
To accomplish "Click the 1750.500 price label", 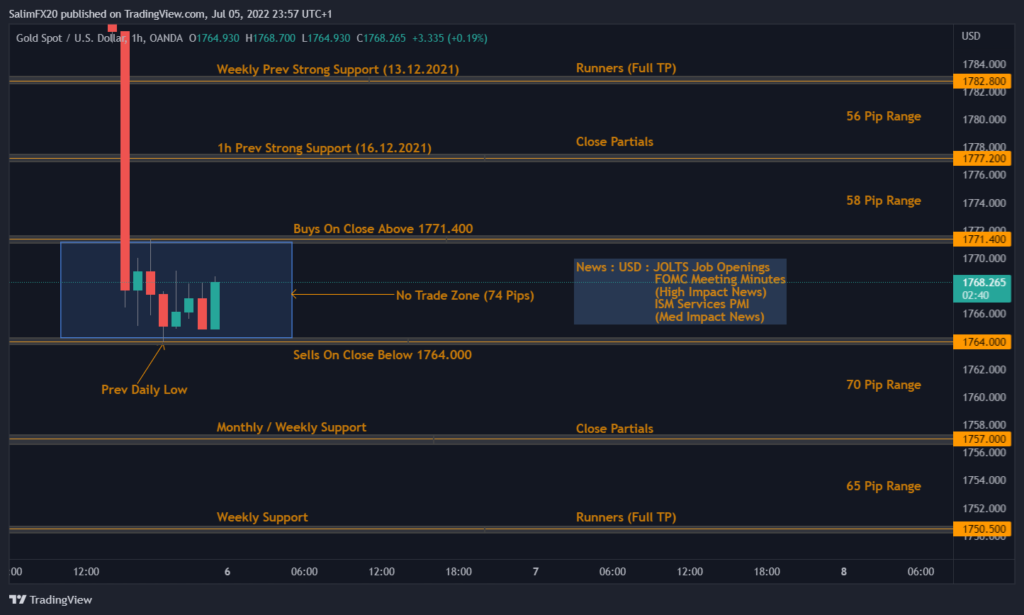I will click(985, 529).
